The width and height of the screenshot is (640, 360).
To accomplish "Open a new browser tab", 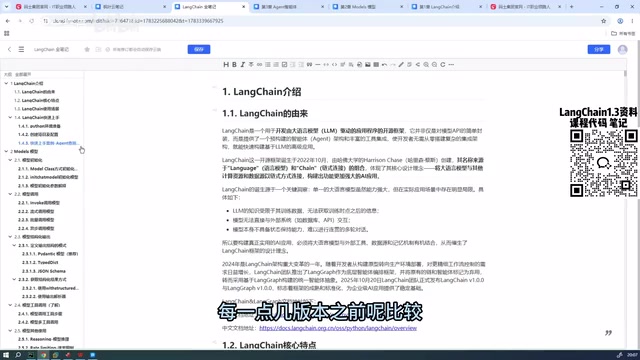I will 571,7.
